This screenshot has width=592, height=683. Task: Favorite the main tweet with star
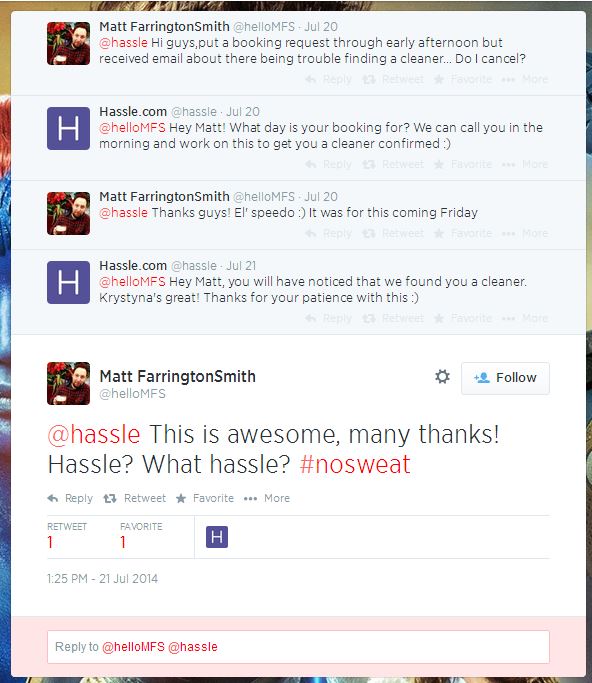(205, 498)
